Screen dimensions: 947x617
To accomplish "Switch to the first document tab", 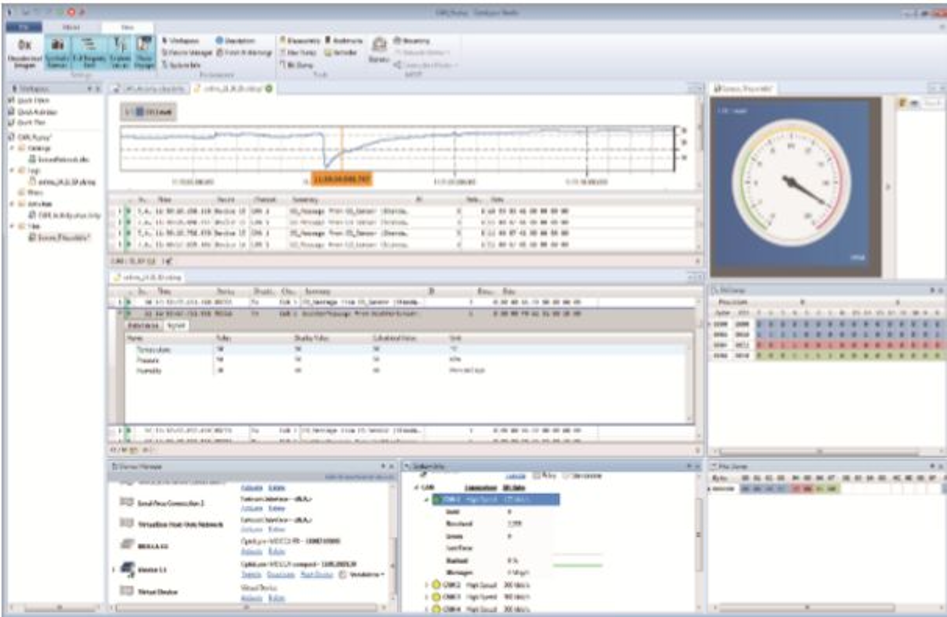I will pyautogui.click(x=149, y=89).
